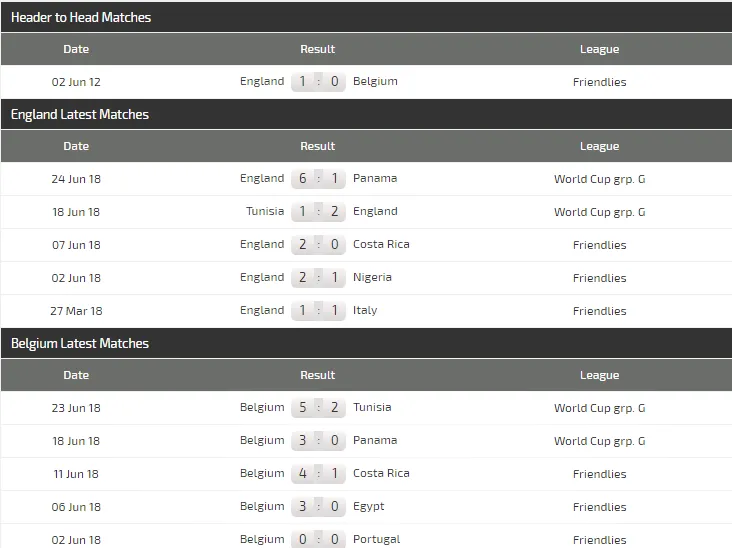Click the 02 Jun 12 match date
The height and width of the screenshot is (548, 732).
pos(76,82)
